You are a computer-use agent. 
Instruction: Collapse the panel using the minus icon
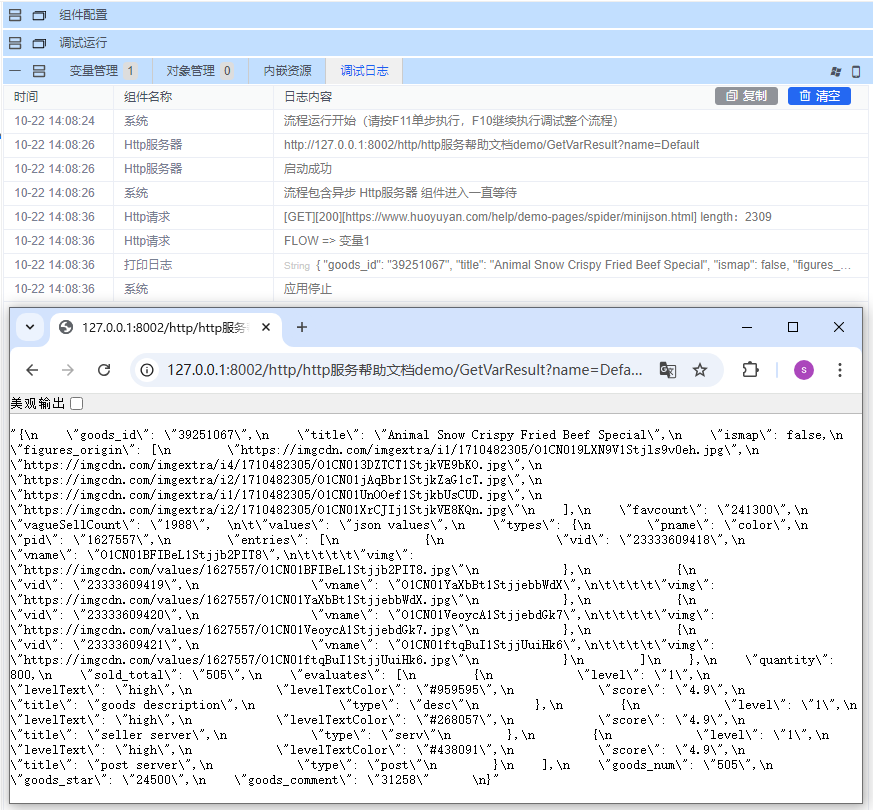point(15,71)
